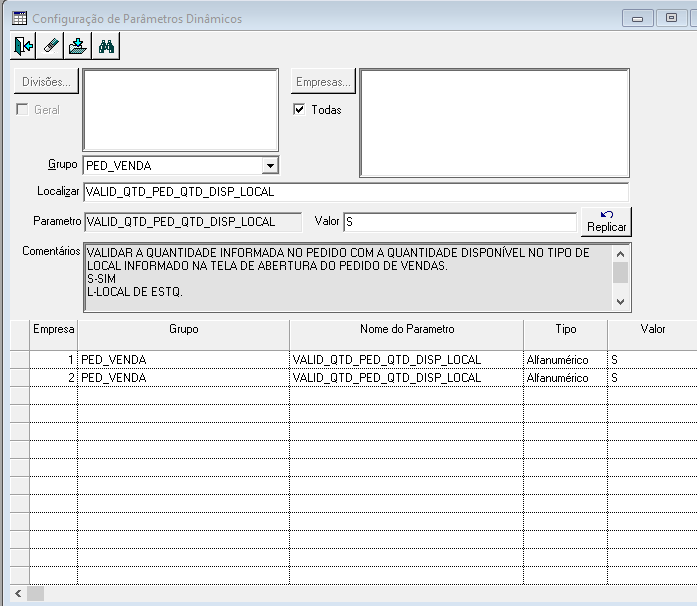Focus the Localizar input field

click(x=356, y=192)
